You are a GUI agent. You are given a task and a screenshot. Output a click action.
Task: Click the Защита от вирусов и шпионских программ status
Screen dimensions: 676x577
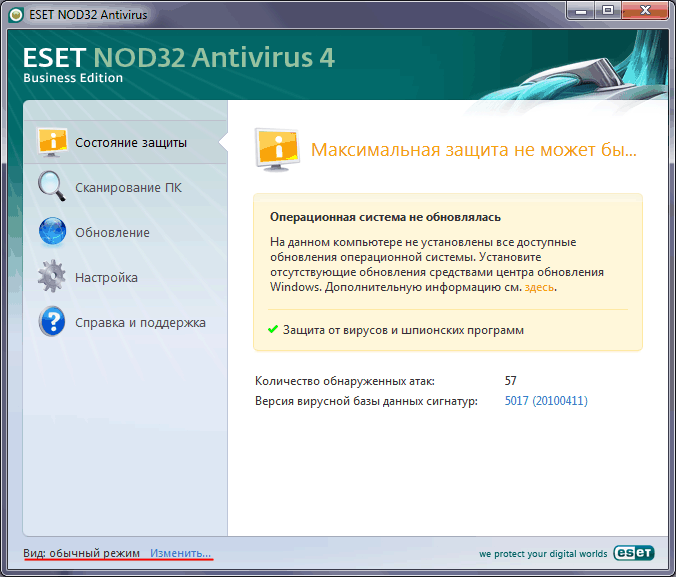(403, 329)
